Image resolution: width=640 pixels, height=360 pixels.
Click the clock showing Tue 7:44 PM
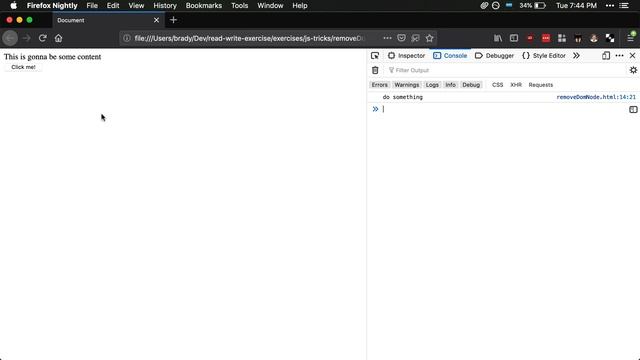(x=576, y=6)
